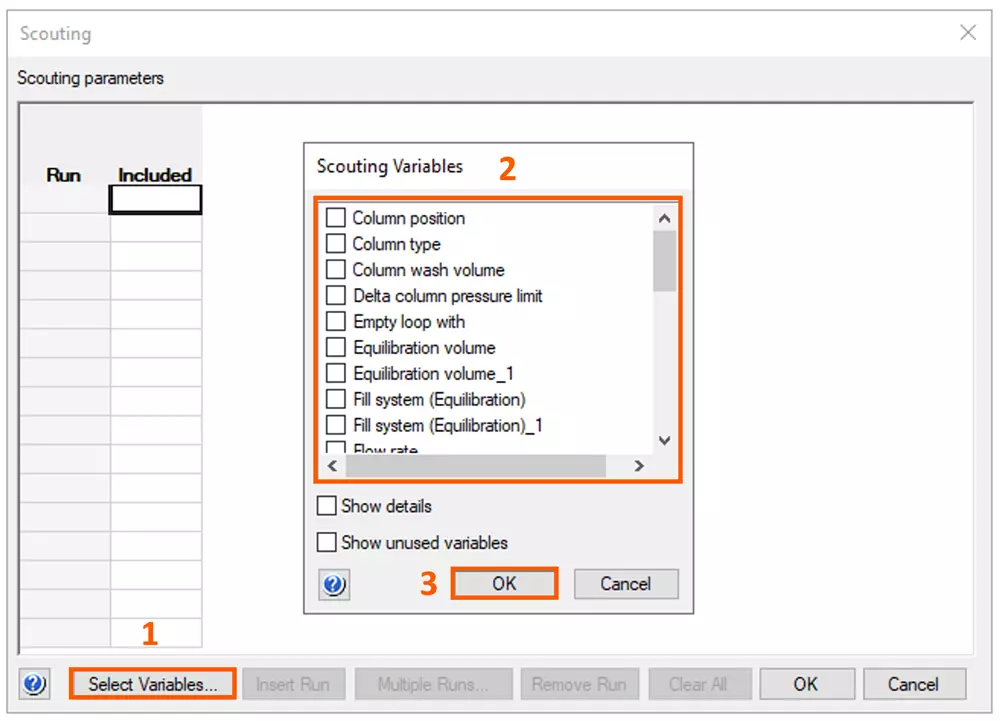Click the Select Variables button

point(151,684)
